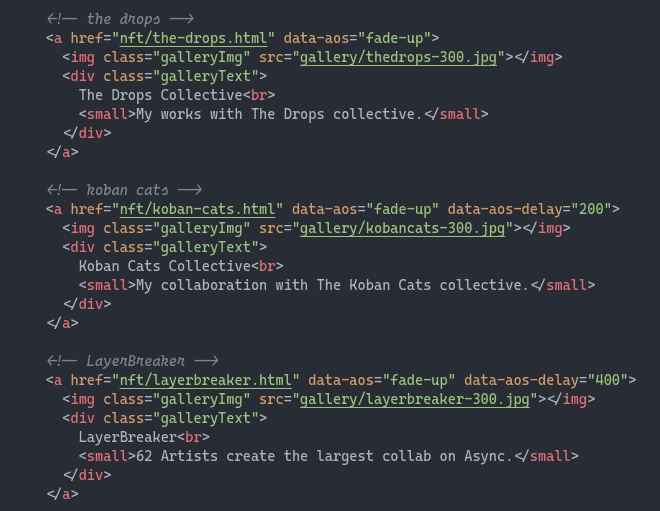Open the gallery/layerbreaker-300.jpg source path
The height and width of the screenshot is (511, 660).
415,399
